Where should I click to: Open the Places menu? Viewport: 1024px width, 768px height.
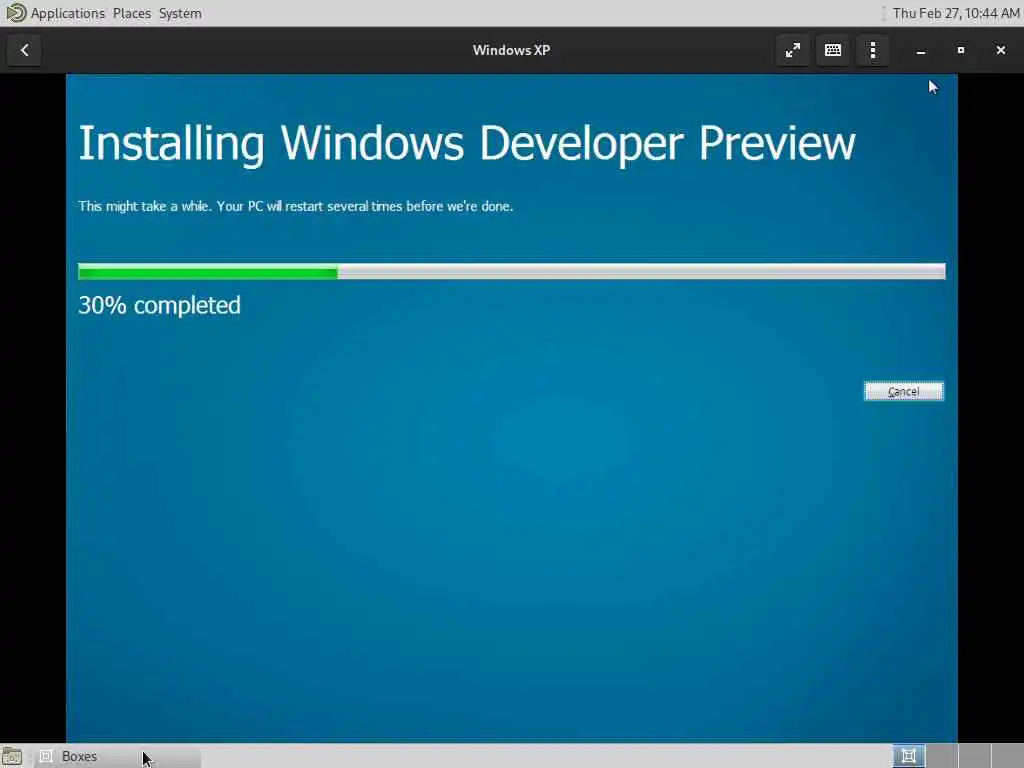pos(131,13)
